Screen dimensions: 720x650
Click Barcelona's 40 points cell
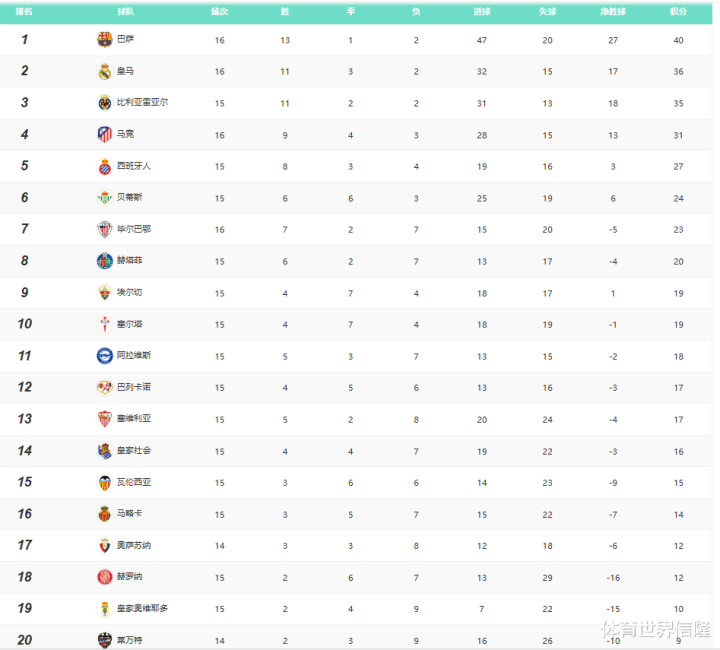[x=678, y=40]
